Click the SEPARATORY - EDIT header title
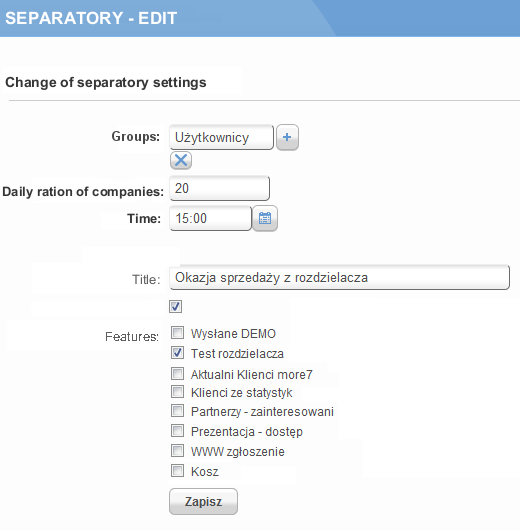The height and width of the screenshot is (531, 520). tap(91, 18)
